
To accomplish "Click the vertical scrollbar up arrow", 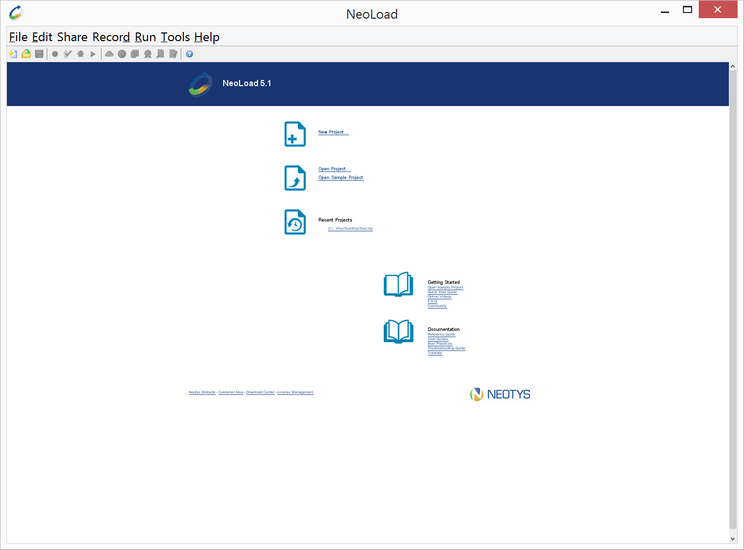I will click(733, 66).
